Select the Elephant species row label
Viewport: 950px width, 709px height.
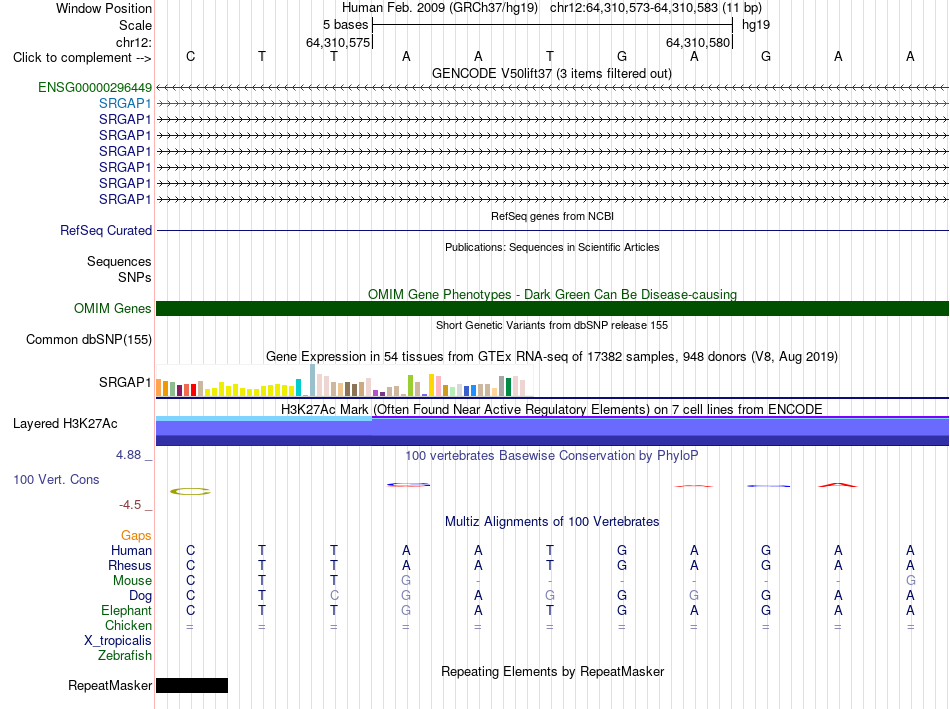pyautogui.click(x=126, y=610)
